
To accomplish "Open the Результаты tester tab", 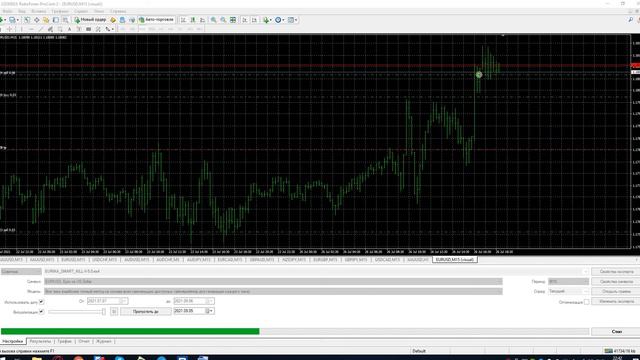I will (40, 341).
